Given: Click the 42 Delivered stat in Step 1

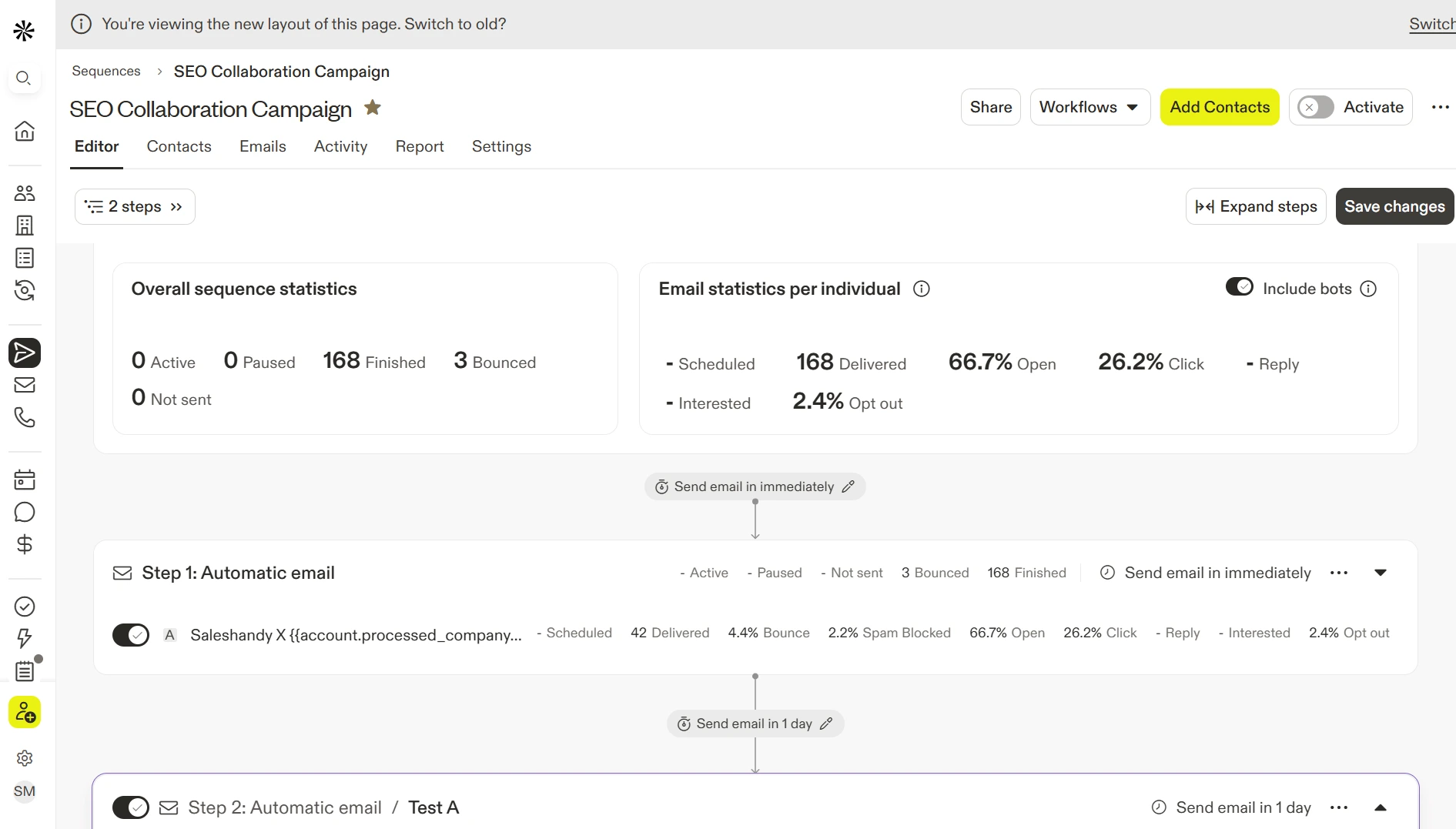Looking at the screenshot, I should (x=670, y=633).
